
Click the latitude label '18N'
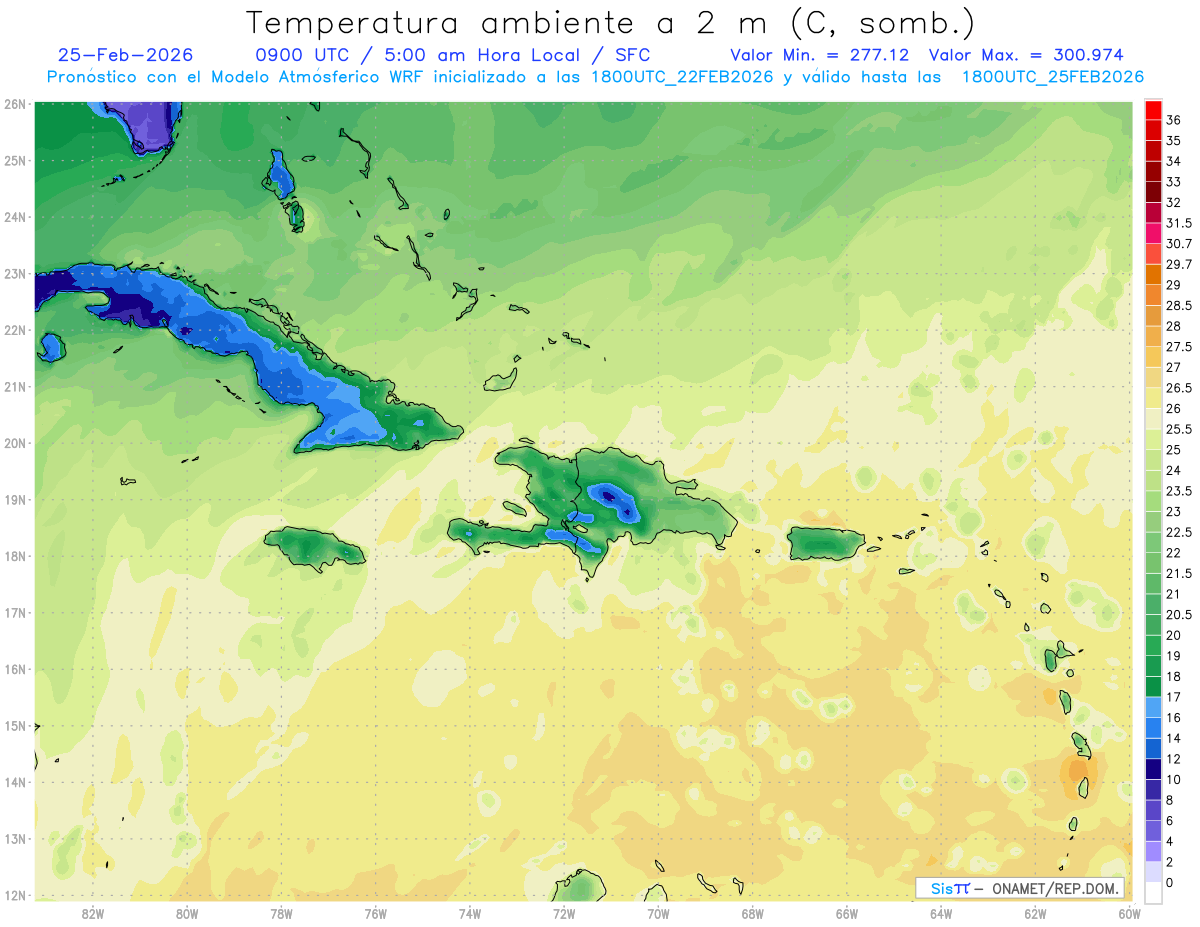[14, 556]
